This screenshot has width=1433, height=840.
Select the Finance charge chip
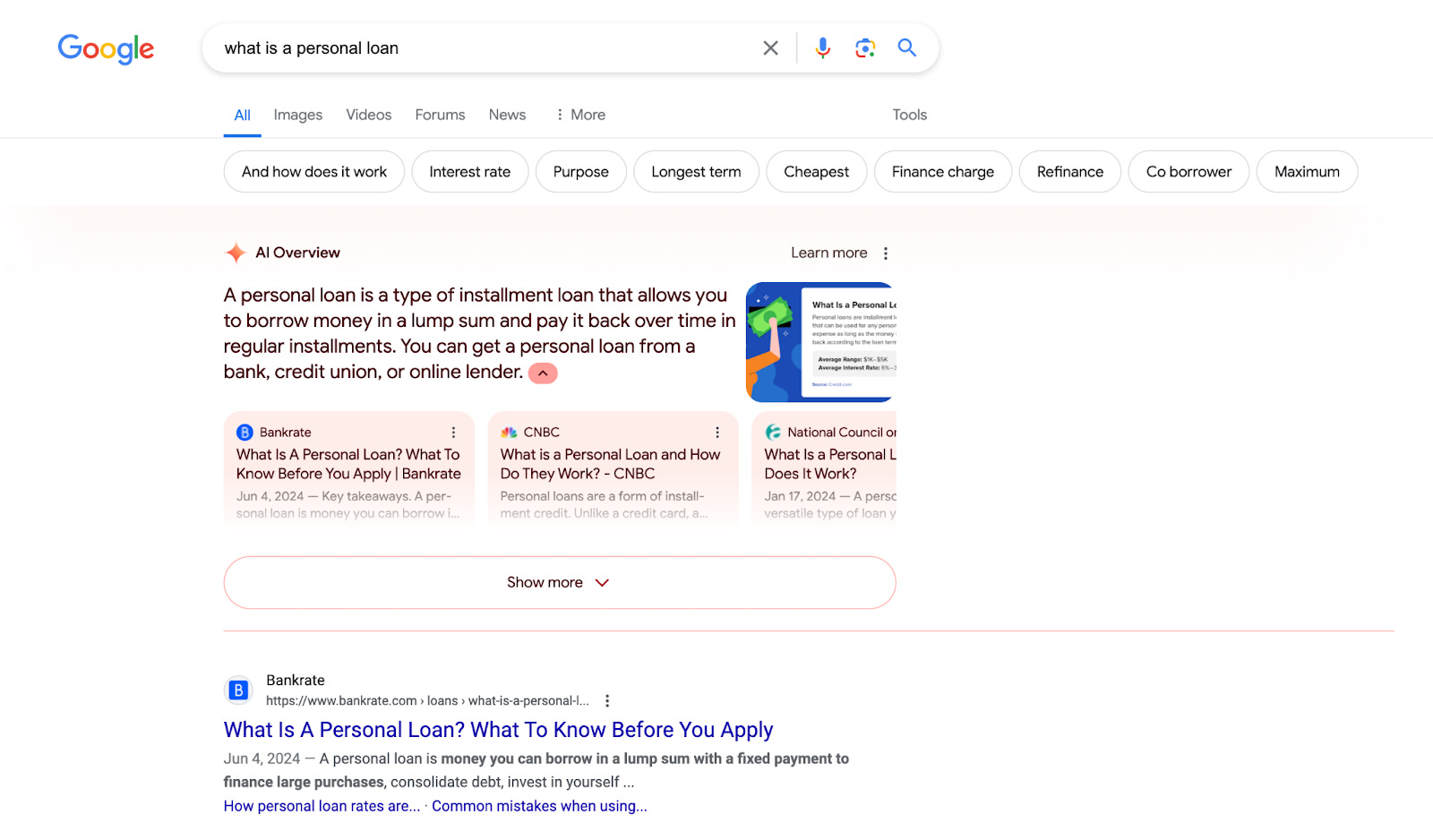tap(943, 172)
